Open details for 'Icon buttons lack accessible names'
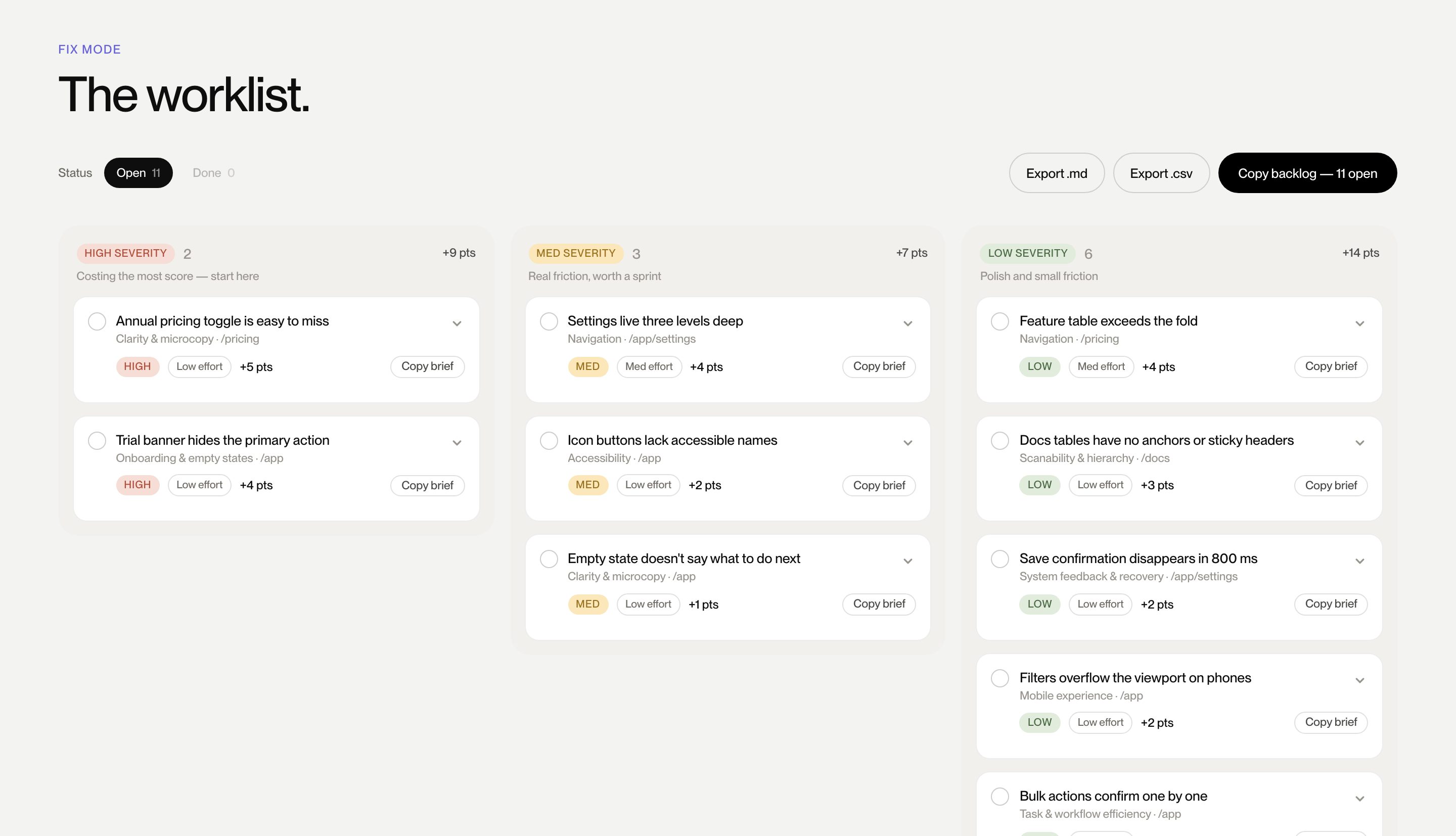The width and height of the screenshot is (1456, 836). tap(907, 443)
